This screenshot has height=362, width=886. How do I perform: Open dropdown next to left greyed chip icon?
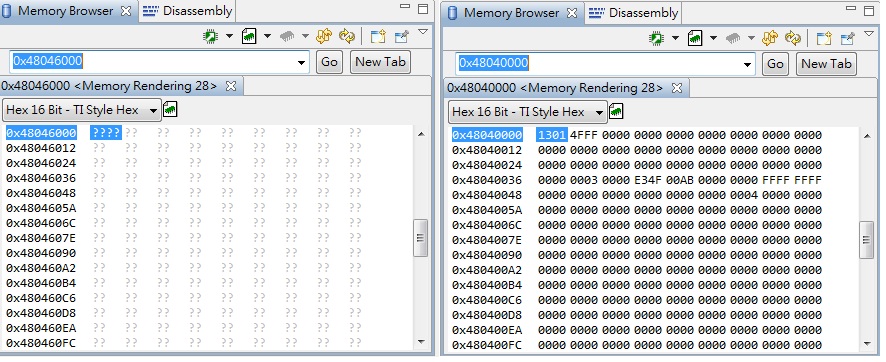coord(305,37)
